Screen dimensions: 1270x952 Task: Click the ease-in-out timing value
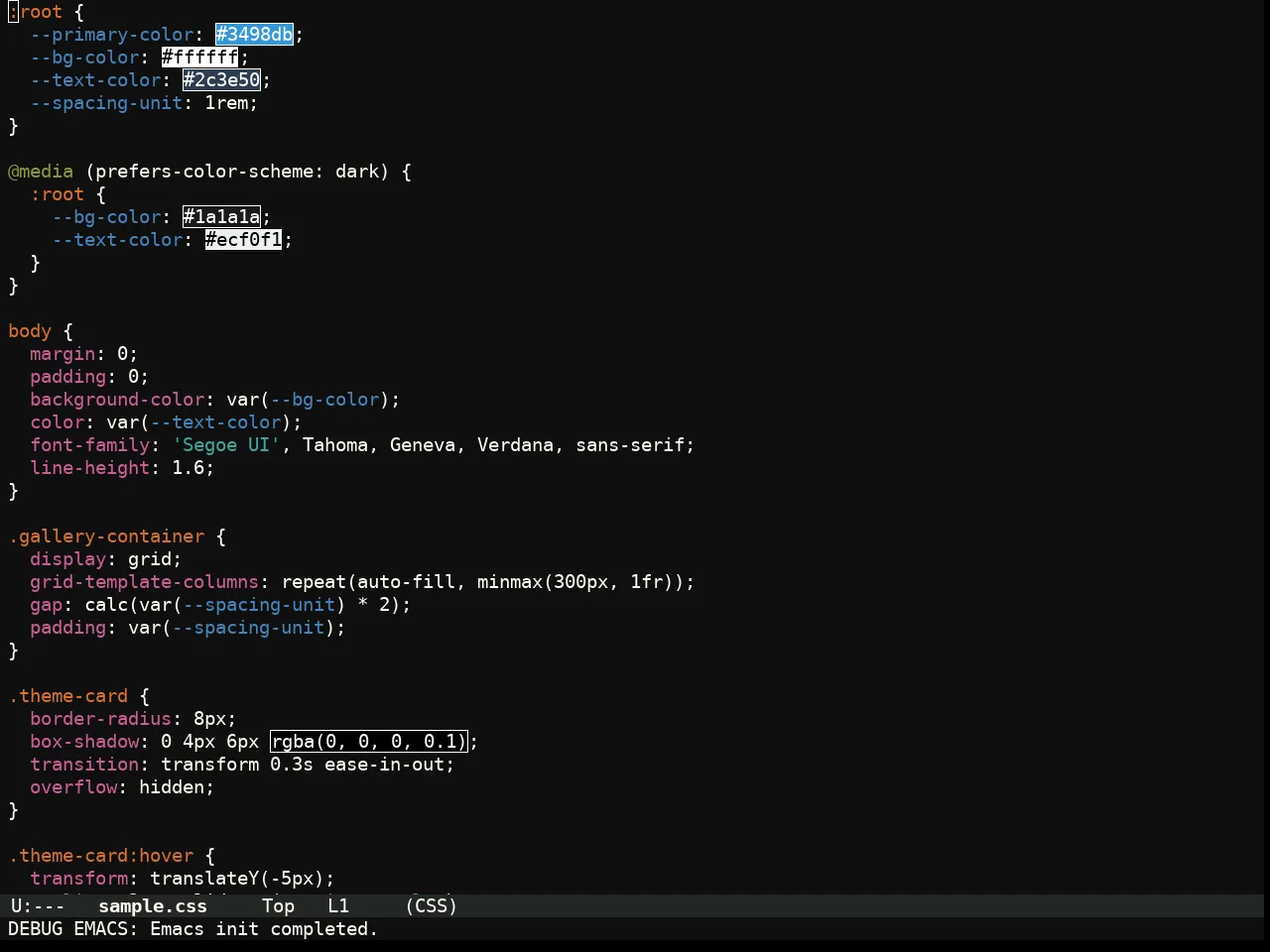click(384, 765)
